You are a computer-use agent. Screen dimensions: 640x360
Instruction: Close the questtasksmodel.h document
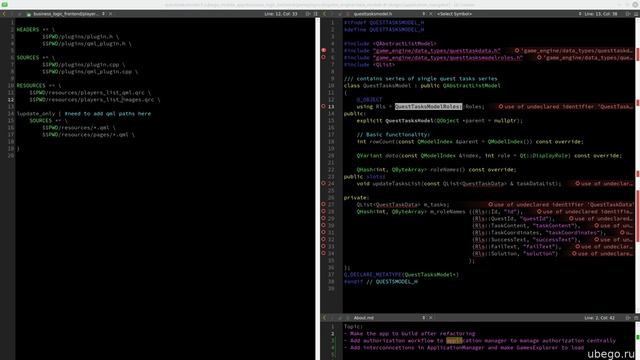pyautogui.click(x=430, y=14)
